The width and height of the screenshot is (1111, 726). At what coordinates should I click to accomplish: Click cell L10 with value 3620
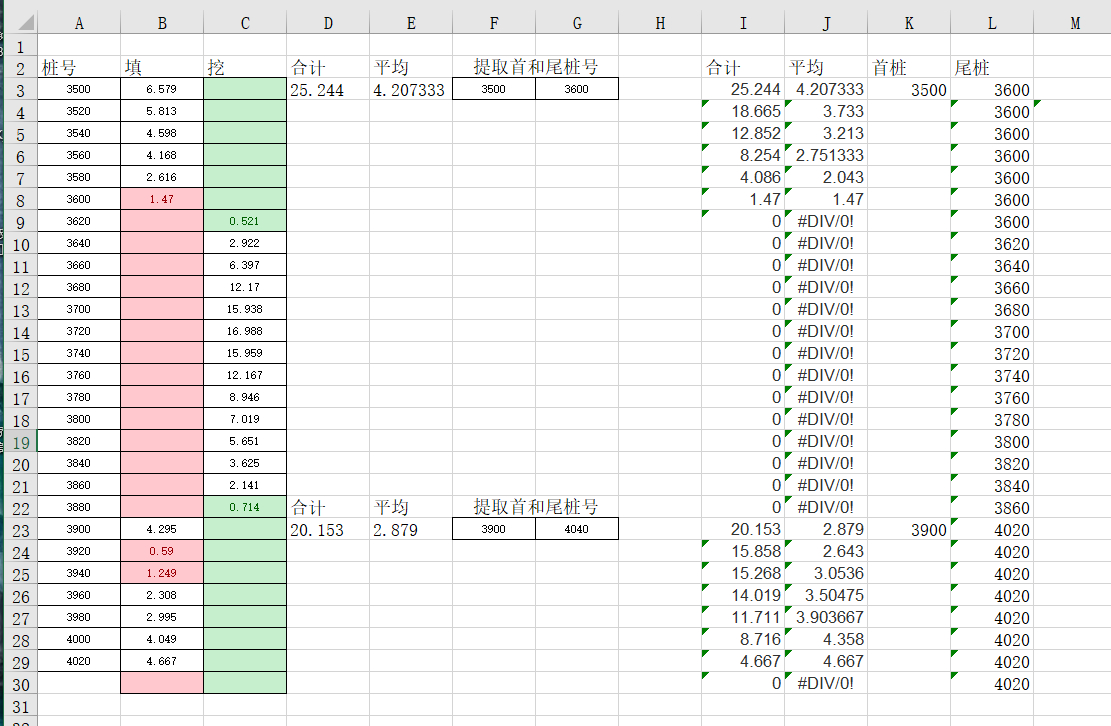(992, 243)
